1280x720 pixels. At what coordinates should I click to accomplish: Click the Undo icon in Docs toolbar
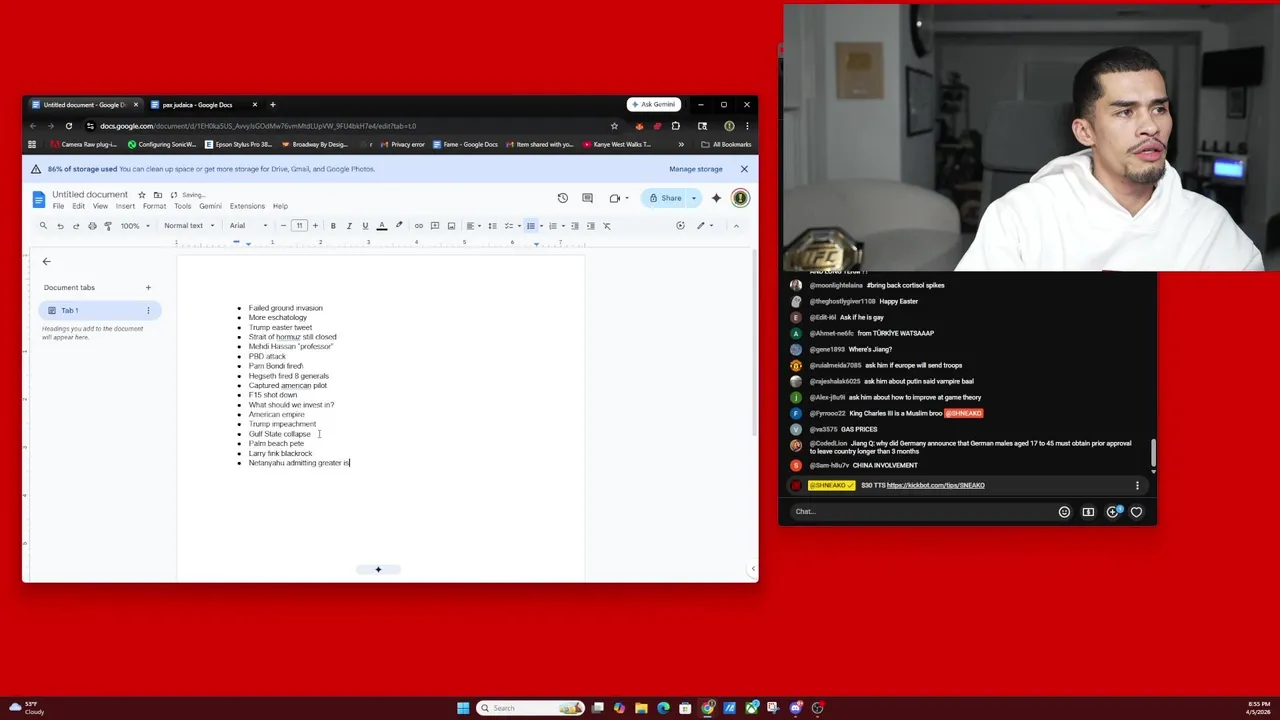click(x=60, y=226)
